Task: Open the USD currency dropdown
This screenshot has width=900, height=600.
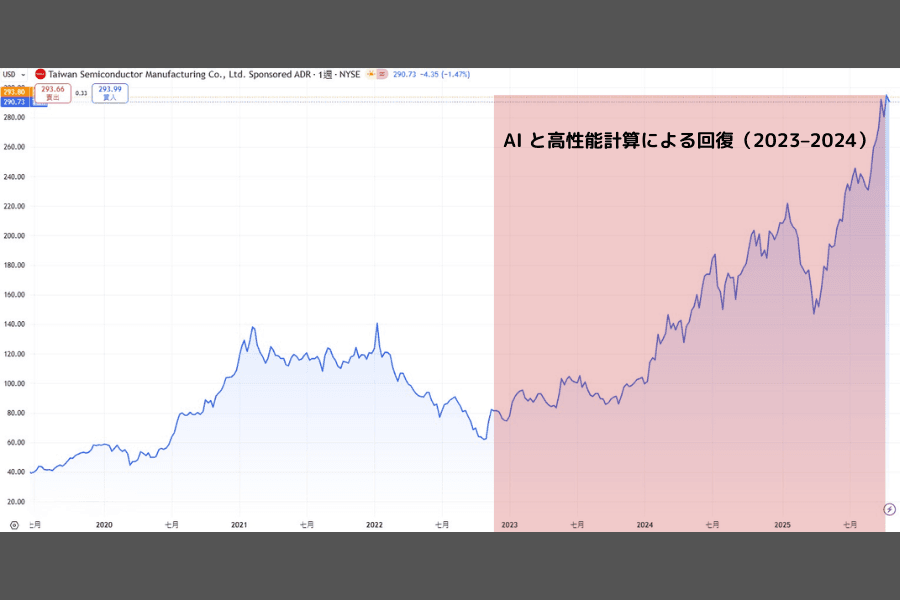Action: pyautogui.click(x=14, y=75)
